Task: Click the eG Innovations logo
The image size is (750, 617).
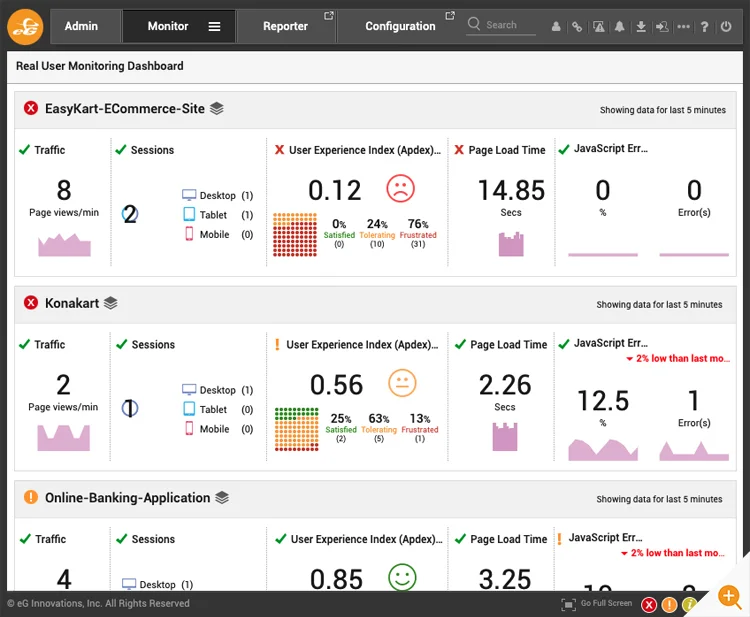Action: [25, 27]
